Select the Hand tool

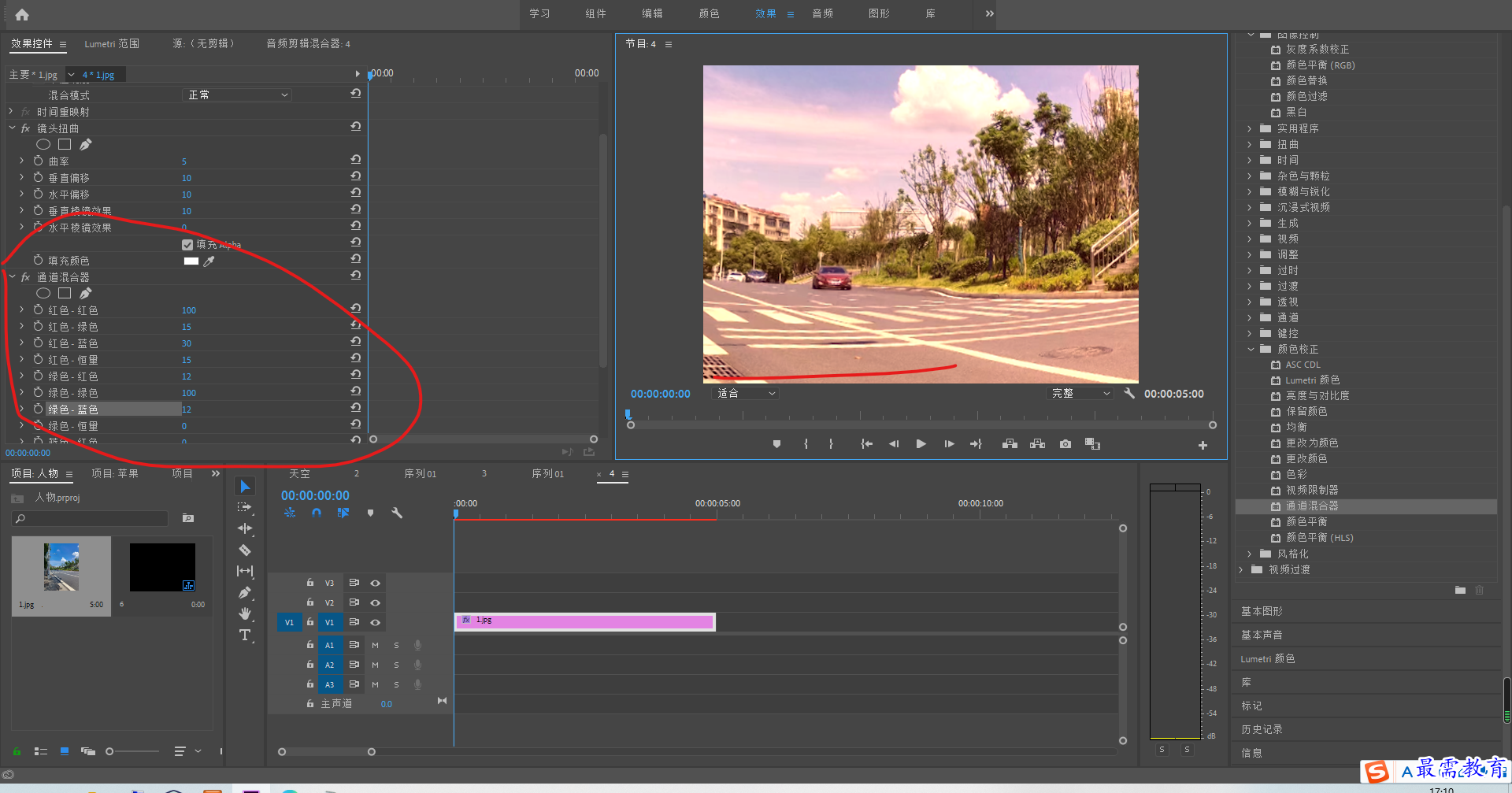tap(245, 613)
